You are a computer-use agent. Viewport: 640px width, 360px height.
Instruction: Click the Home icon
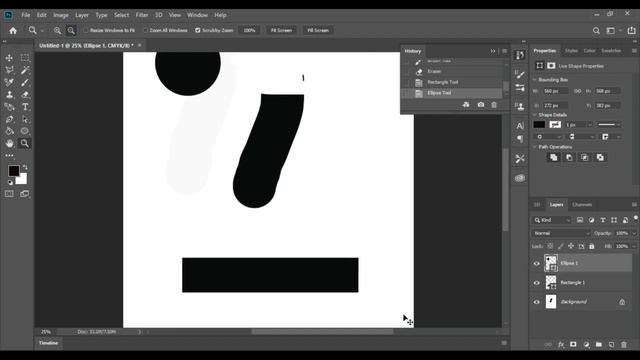coord(13,31)
